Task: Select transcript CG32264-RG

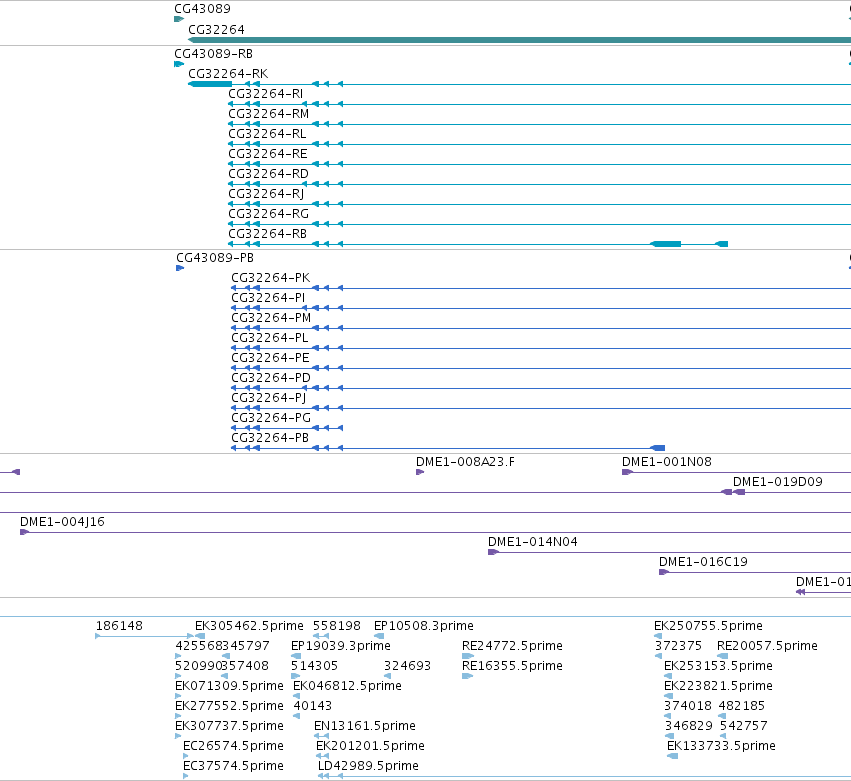Action: pyautogui.click(x=268, y=214)
